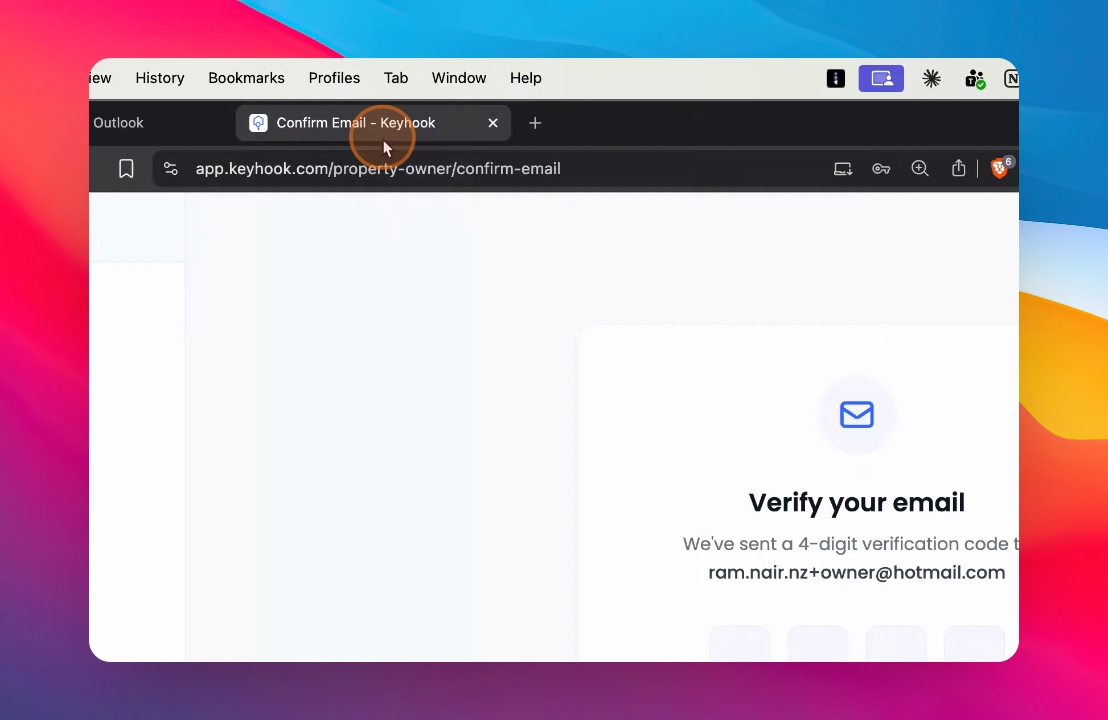Click the second verification code box
Image resolution: width=1108 pixels, height=720 pixels.
pos(818,644)
